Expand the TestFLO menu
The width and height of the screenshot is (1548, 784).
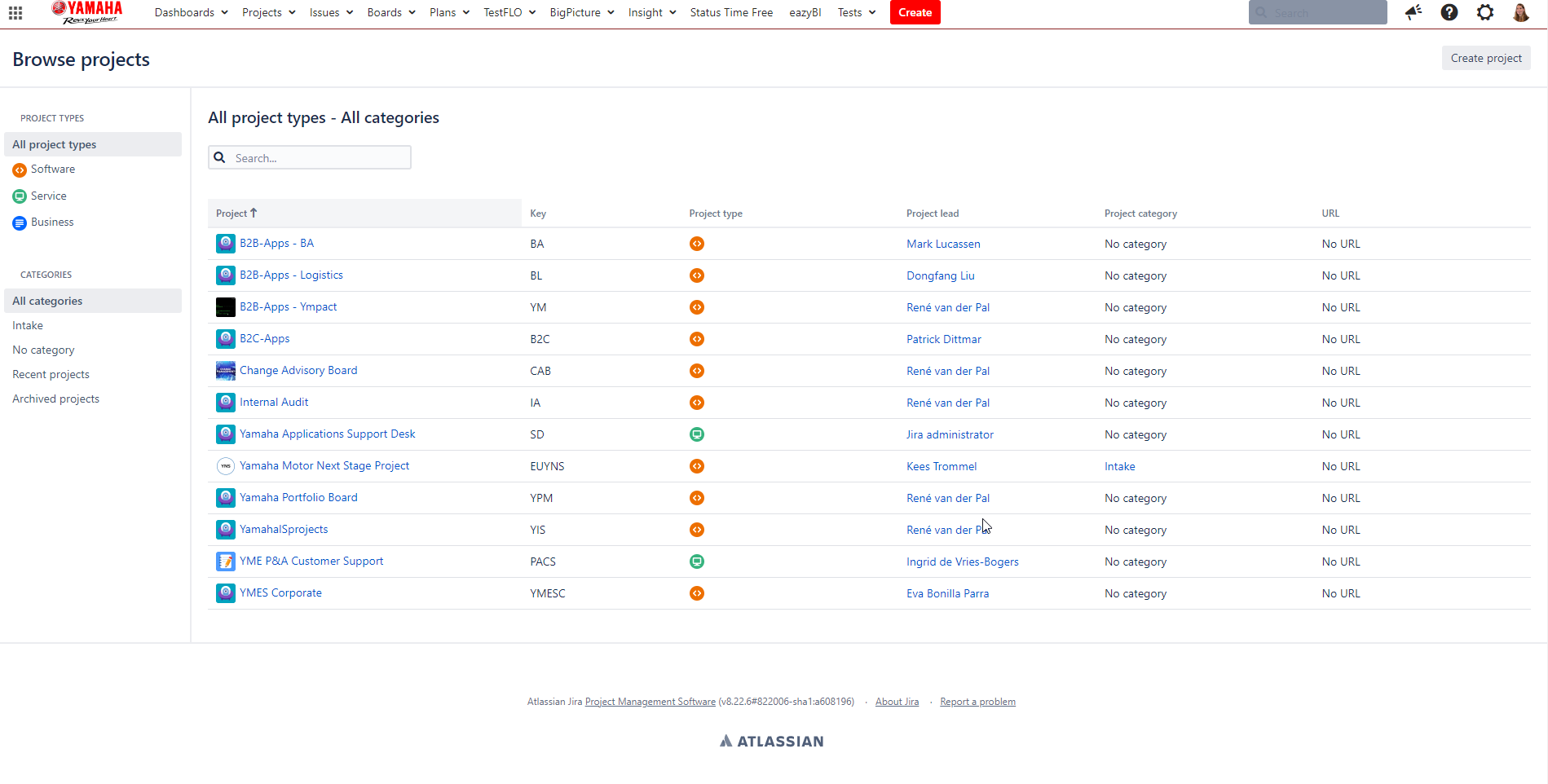[x=509, y=12]
